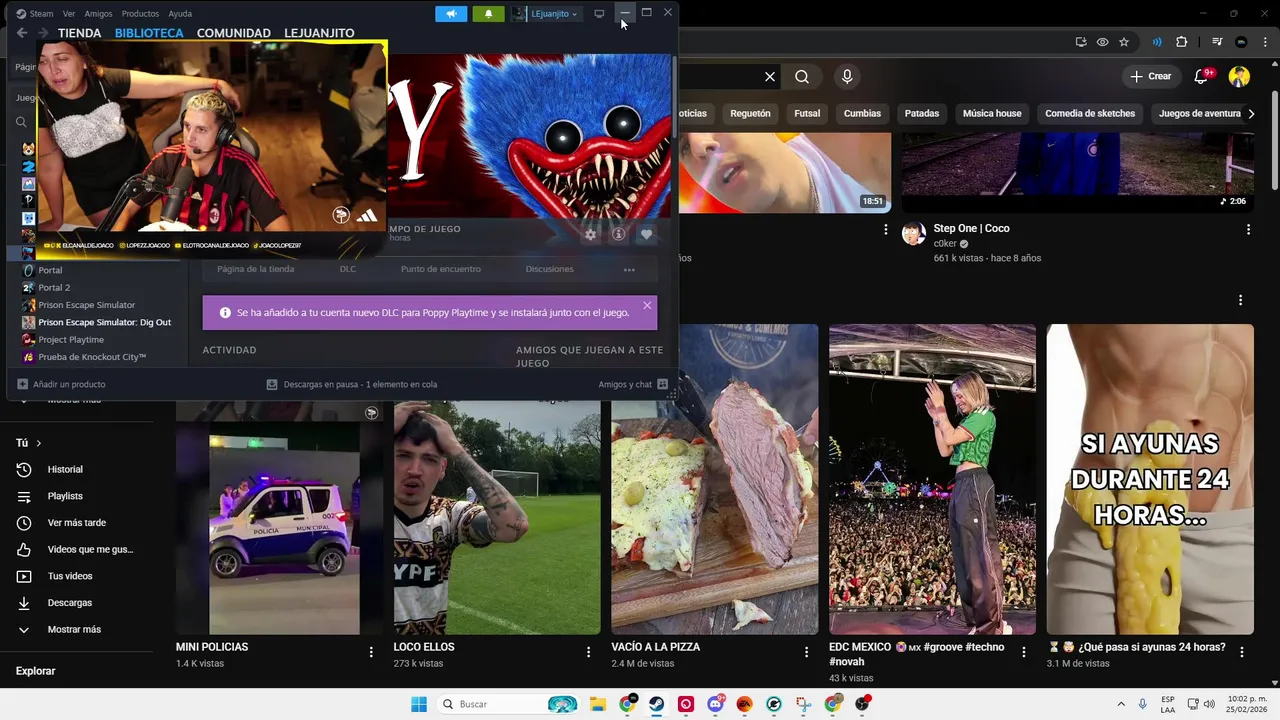Select Cumbias filter chip
Viewport: 1280px width, 720px height.
(x=862, y=114)
